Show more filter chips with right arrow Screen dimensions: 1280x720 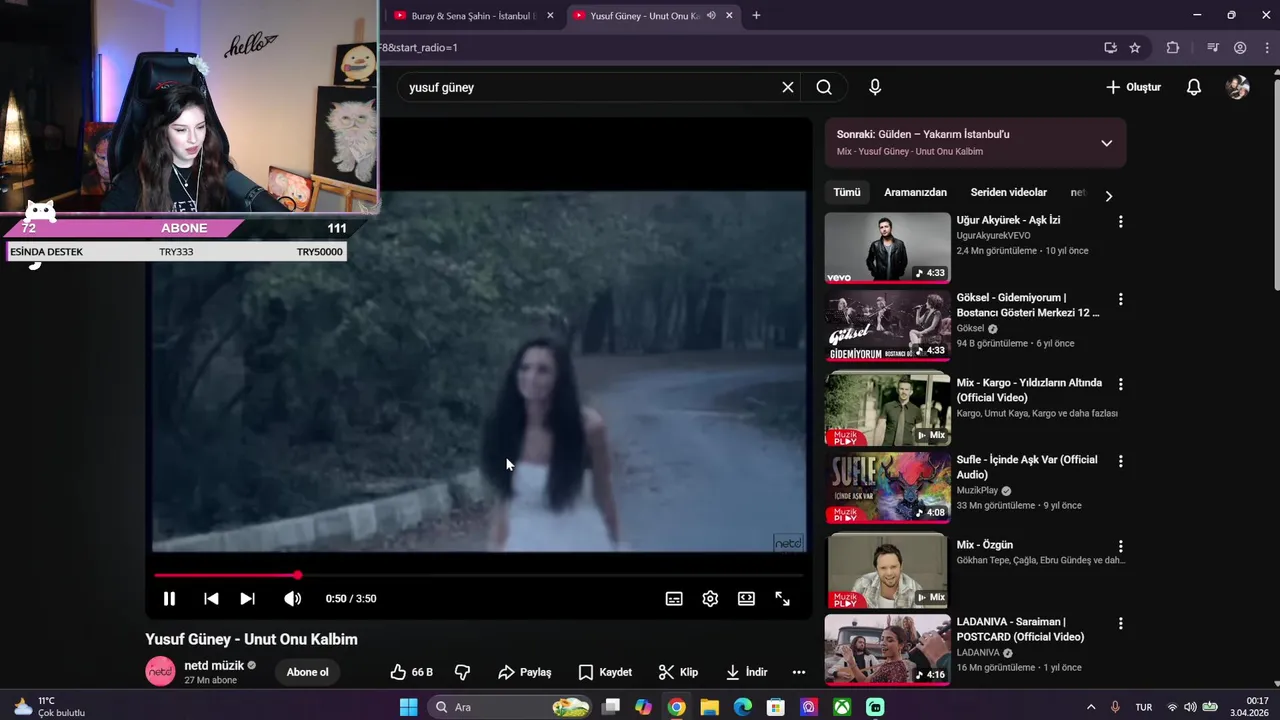click(x=1108, y=195)
